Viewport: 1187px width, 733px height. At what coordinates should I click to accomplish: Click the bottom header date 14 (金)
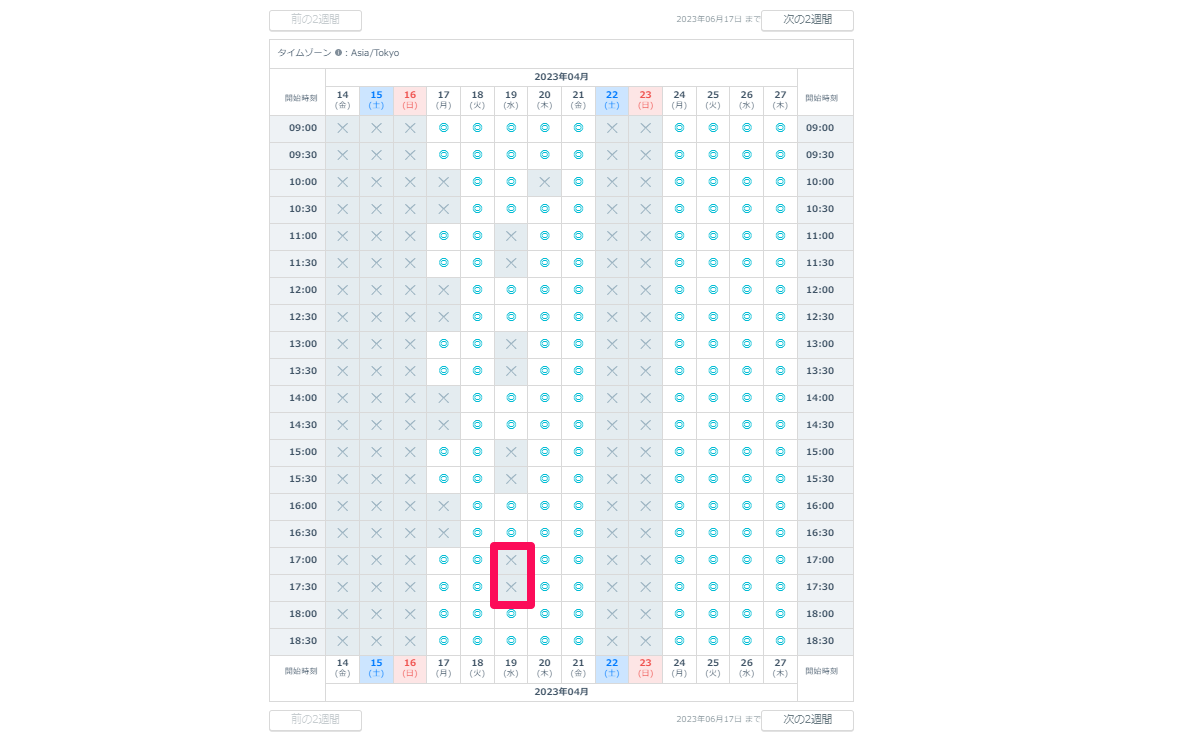(343, 668)
